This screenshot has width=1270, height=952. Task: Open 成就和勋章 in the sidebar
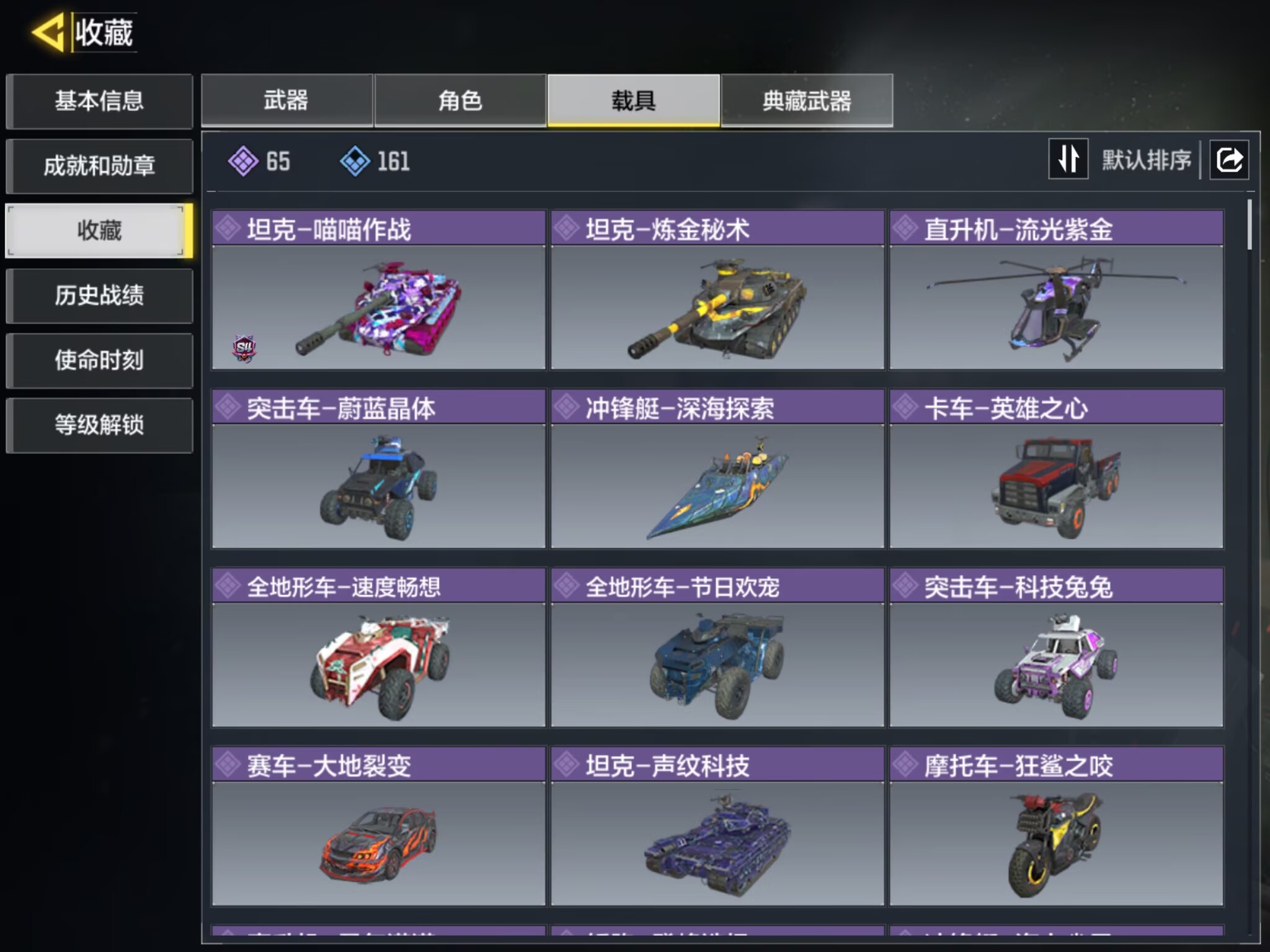click(x=99, y=166)
